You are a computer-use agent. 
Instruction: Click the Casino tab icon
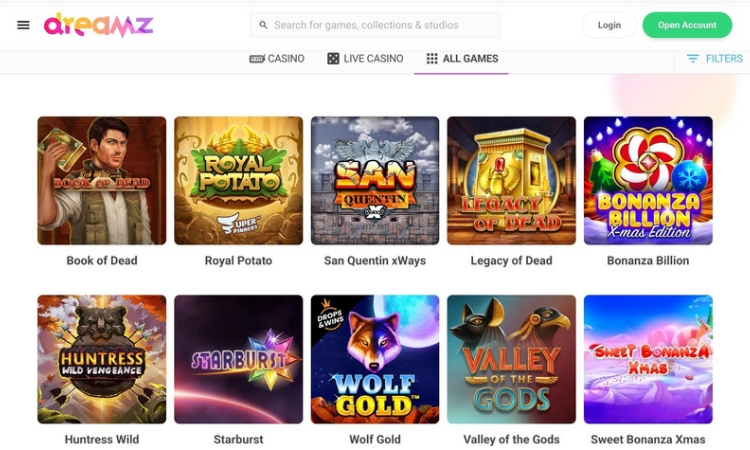(x=257, y=59)
